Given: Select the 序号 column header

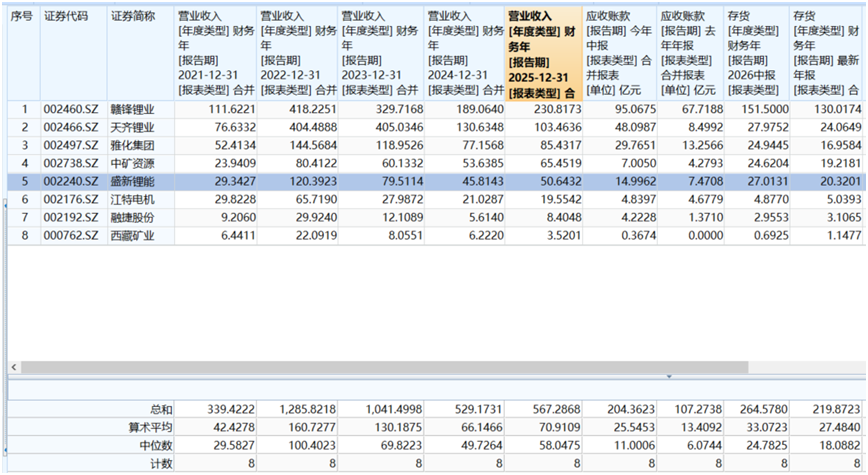Looking at the screenshot, I should [24, 54].
